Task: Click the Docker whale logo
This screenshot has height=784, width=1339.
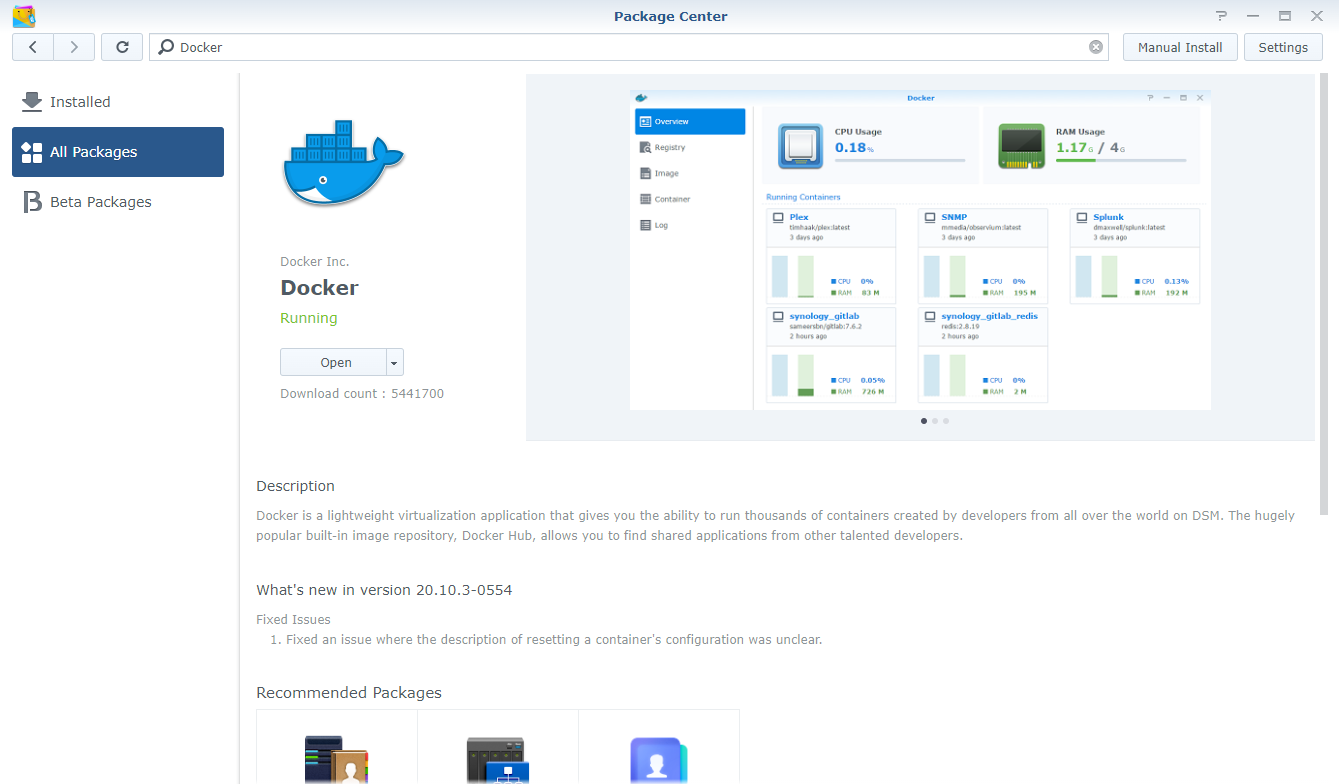Action: [x=342, y=162]
